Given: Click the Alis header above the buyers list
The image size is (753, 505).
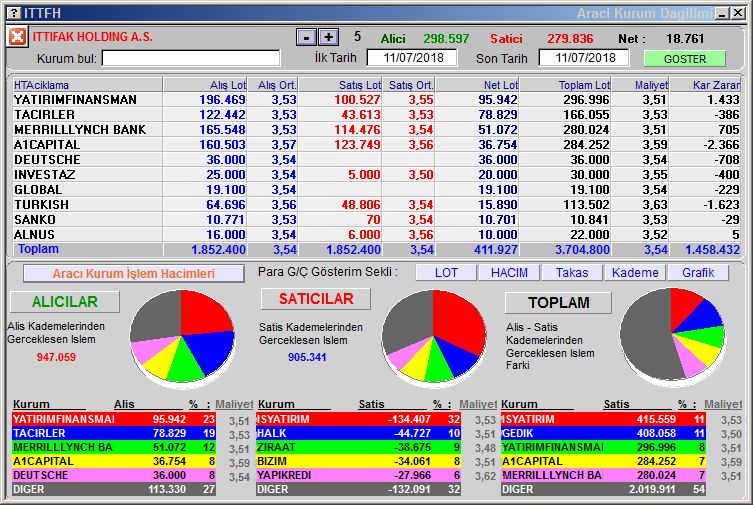Looking at the screenshot, I should 124,404.
